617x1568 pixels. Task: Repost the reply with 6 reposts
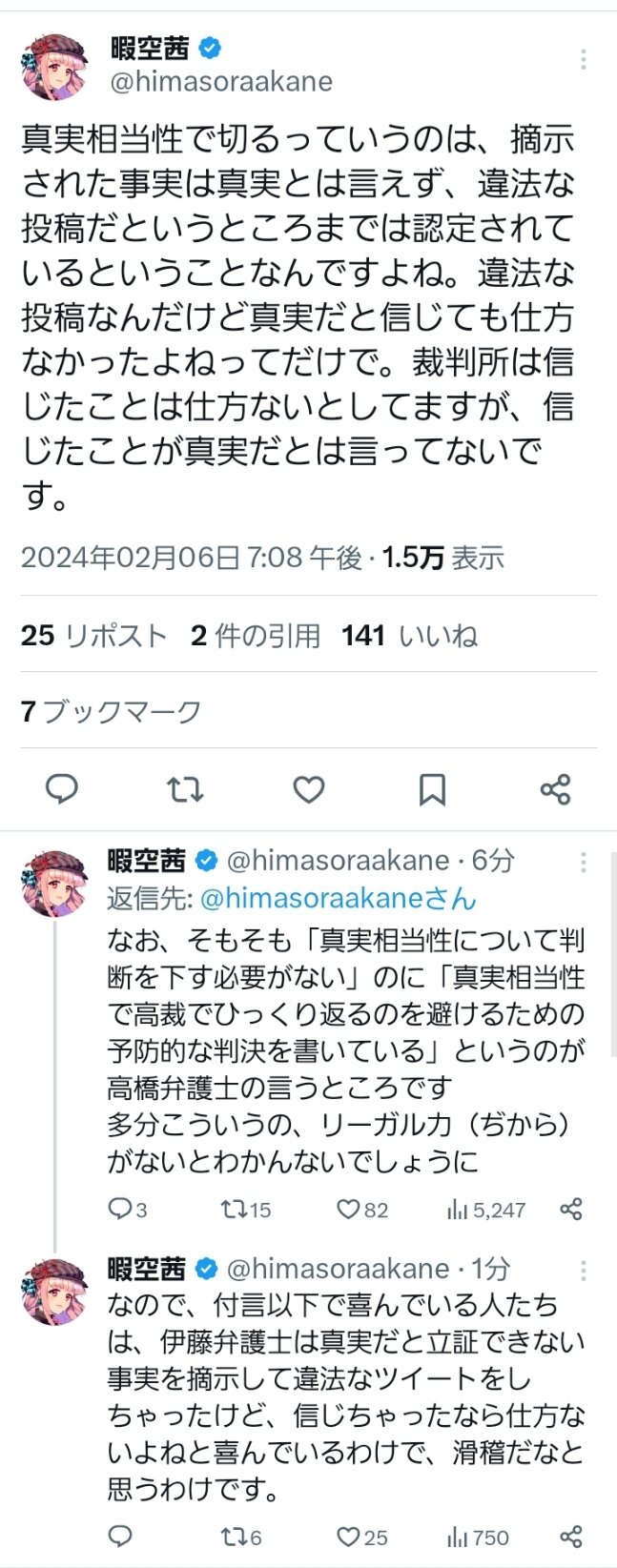(232, 1537)
